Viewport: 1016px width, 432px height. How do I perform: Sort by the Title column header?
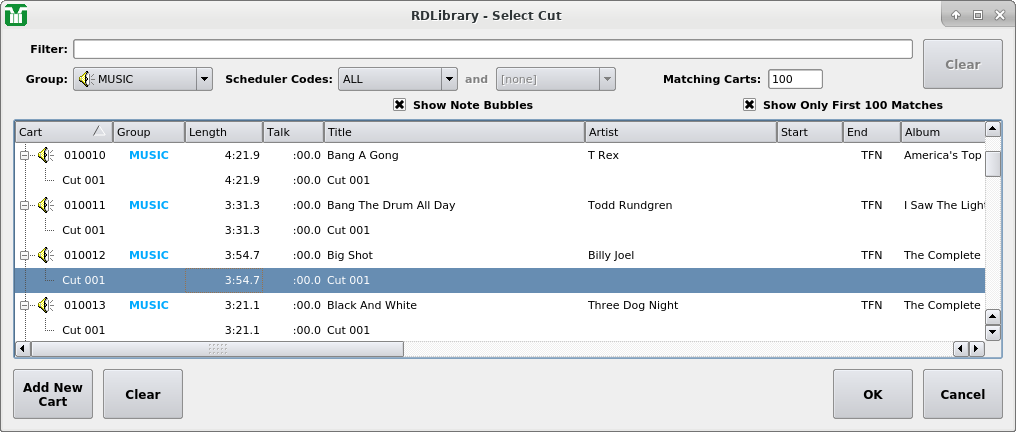(453, 132)
